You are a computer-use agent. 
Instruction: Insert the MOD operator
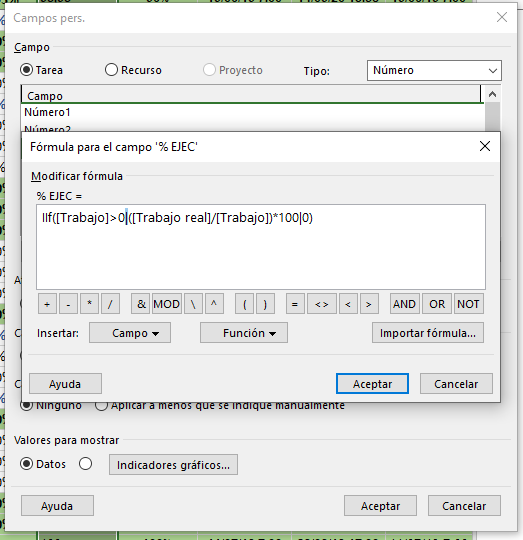coord(167,304)
